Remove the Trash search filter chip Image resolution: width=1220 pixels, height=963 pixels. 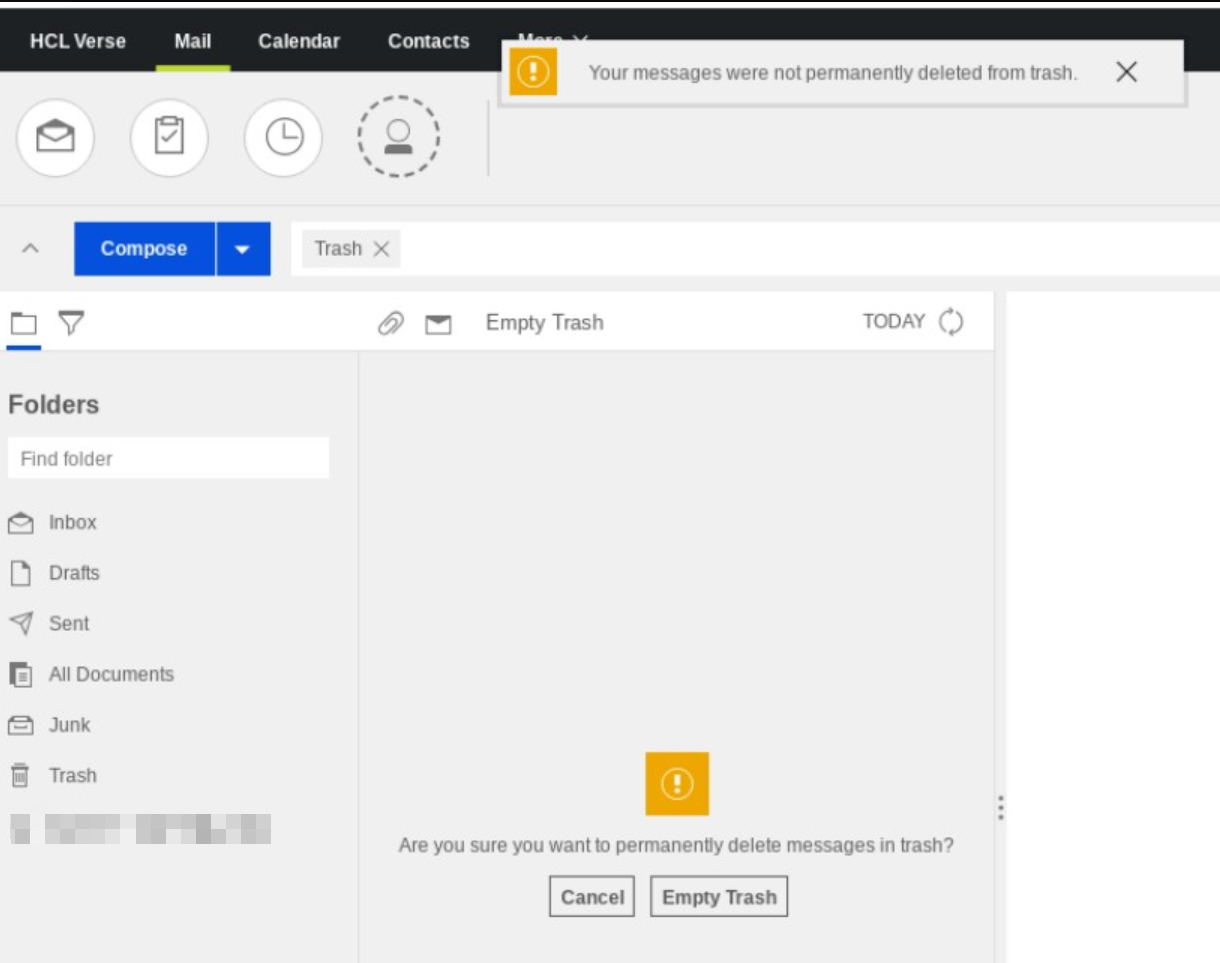[x=381, y=249]
